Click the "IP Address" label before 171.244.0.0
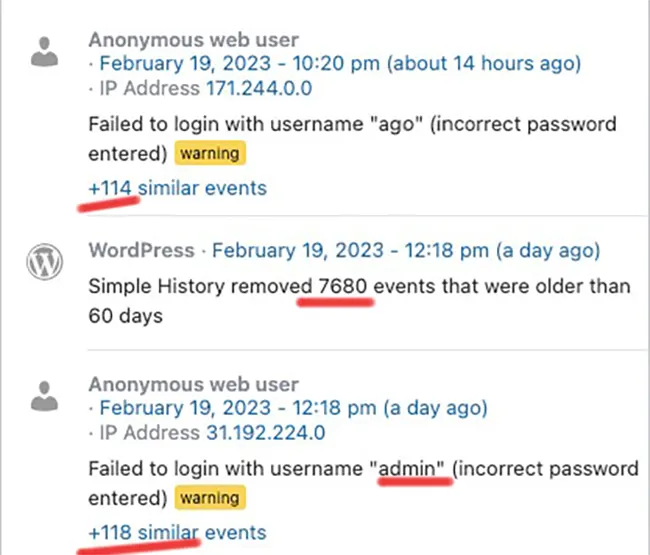This screenshot has width=650, height=555. point(150,88)
